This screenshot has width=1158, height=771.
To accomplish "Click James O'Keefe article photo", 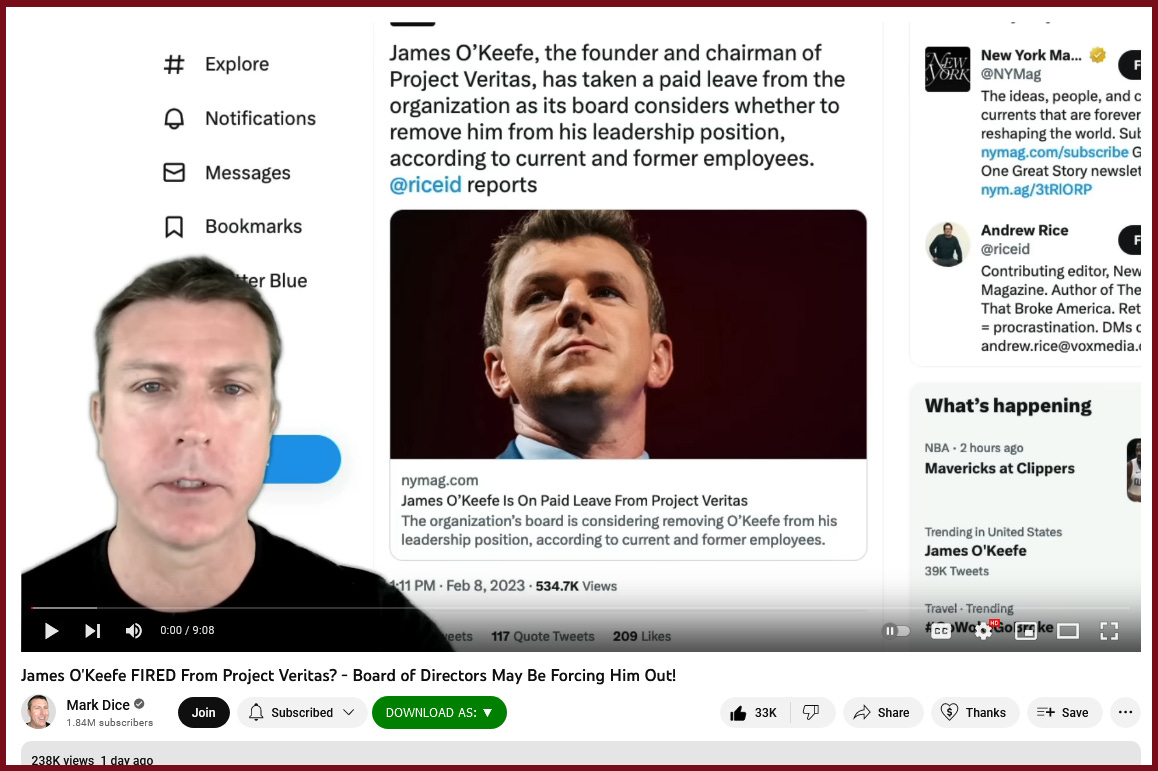I will pyautogui.click(x=628, y=335).
